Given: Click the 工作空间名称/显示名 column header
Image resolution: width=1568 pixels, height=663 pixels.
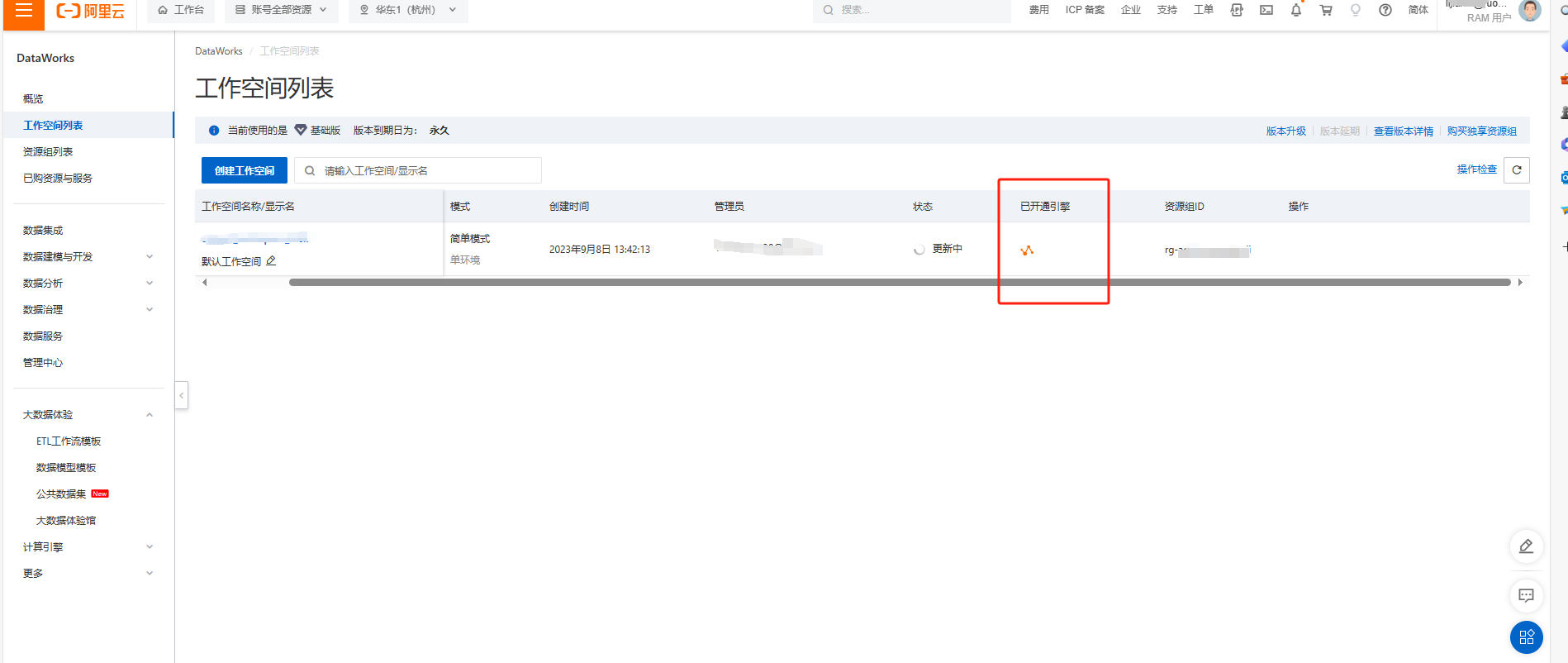Looking at the screenshot, I should [x=249, y=207].
